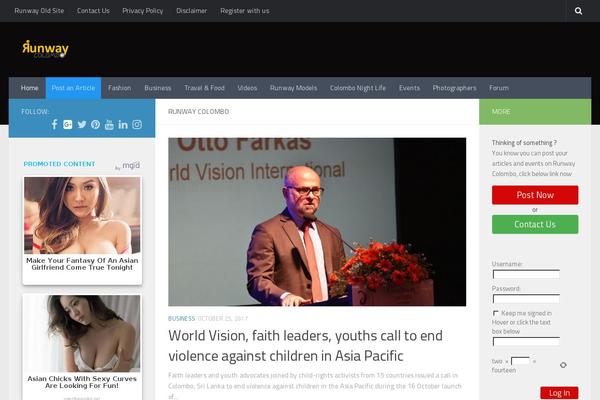Visit the Runway Old Site link
The height and width of the screenshot is (400, 600).
39,11
